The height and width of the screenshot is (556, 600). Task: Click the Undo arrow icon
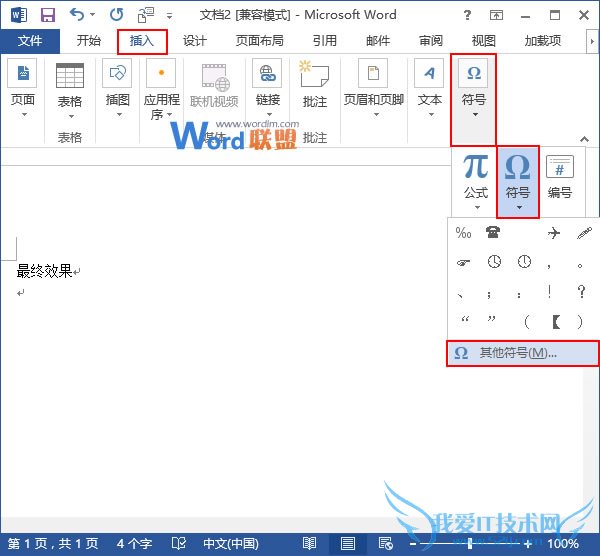[x=77, y=15]
